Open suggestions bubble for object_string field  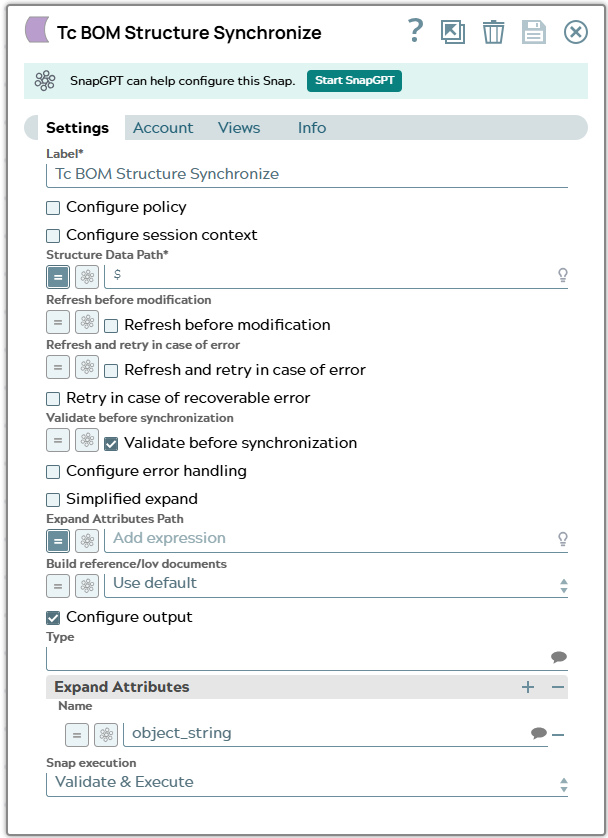[539, 733]
